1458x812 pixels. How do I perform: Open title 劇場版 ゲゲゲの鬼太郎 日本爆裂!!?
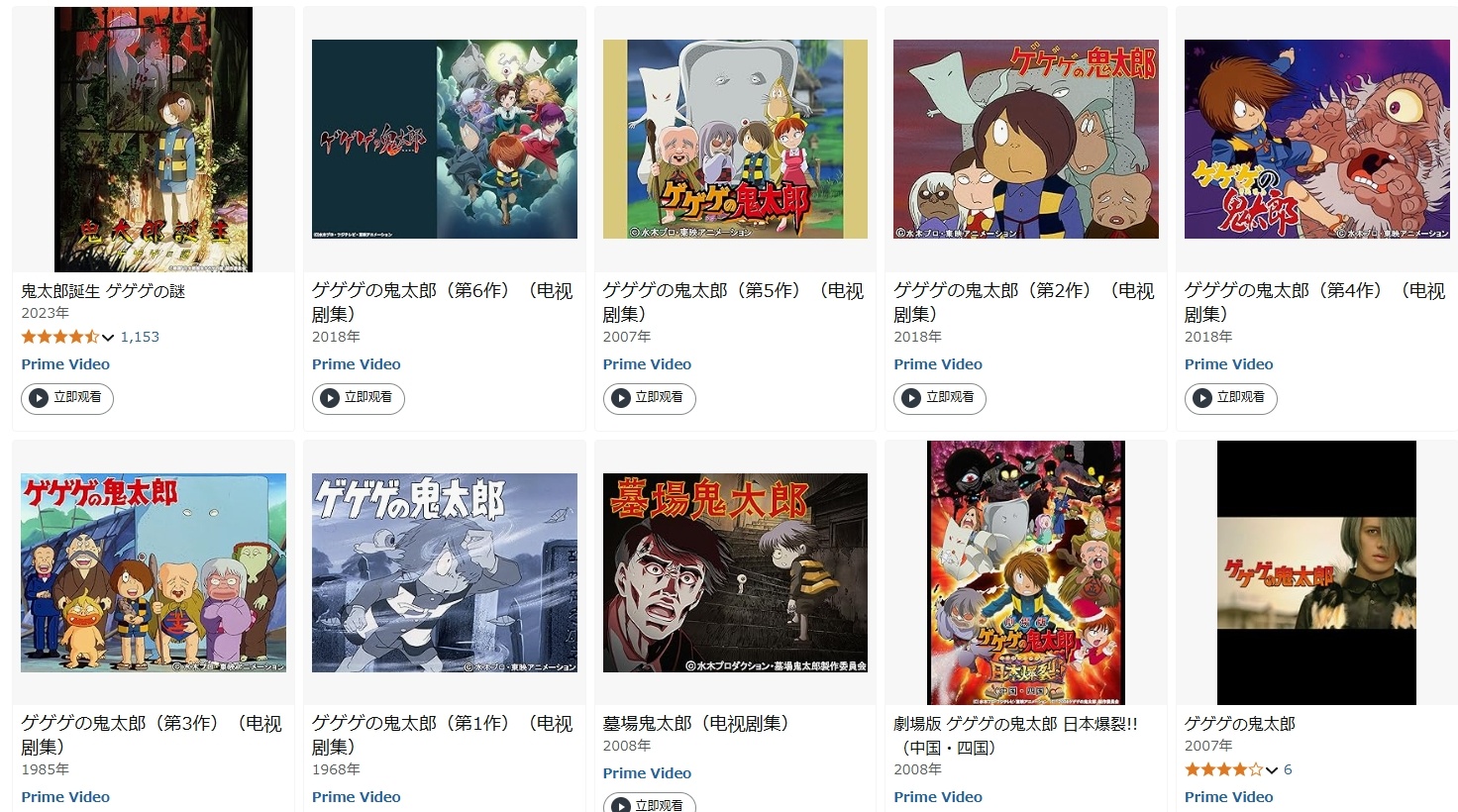(1016, 736)
